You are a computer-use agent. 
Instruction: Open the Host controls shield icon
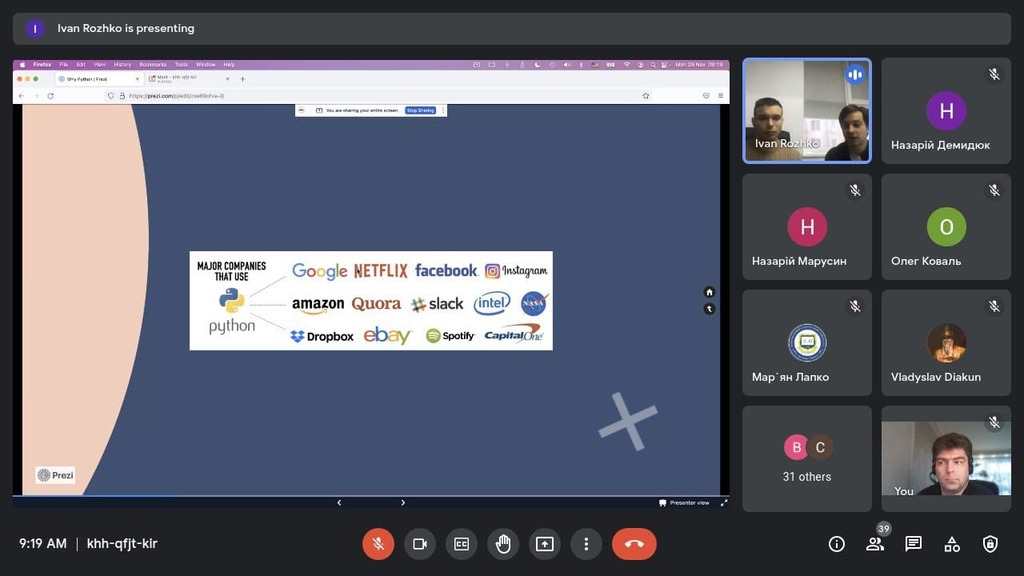click(990, 544)
